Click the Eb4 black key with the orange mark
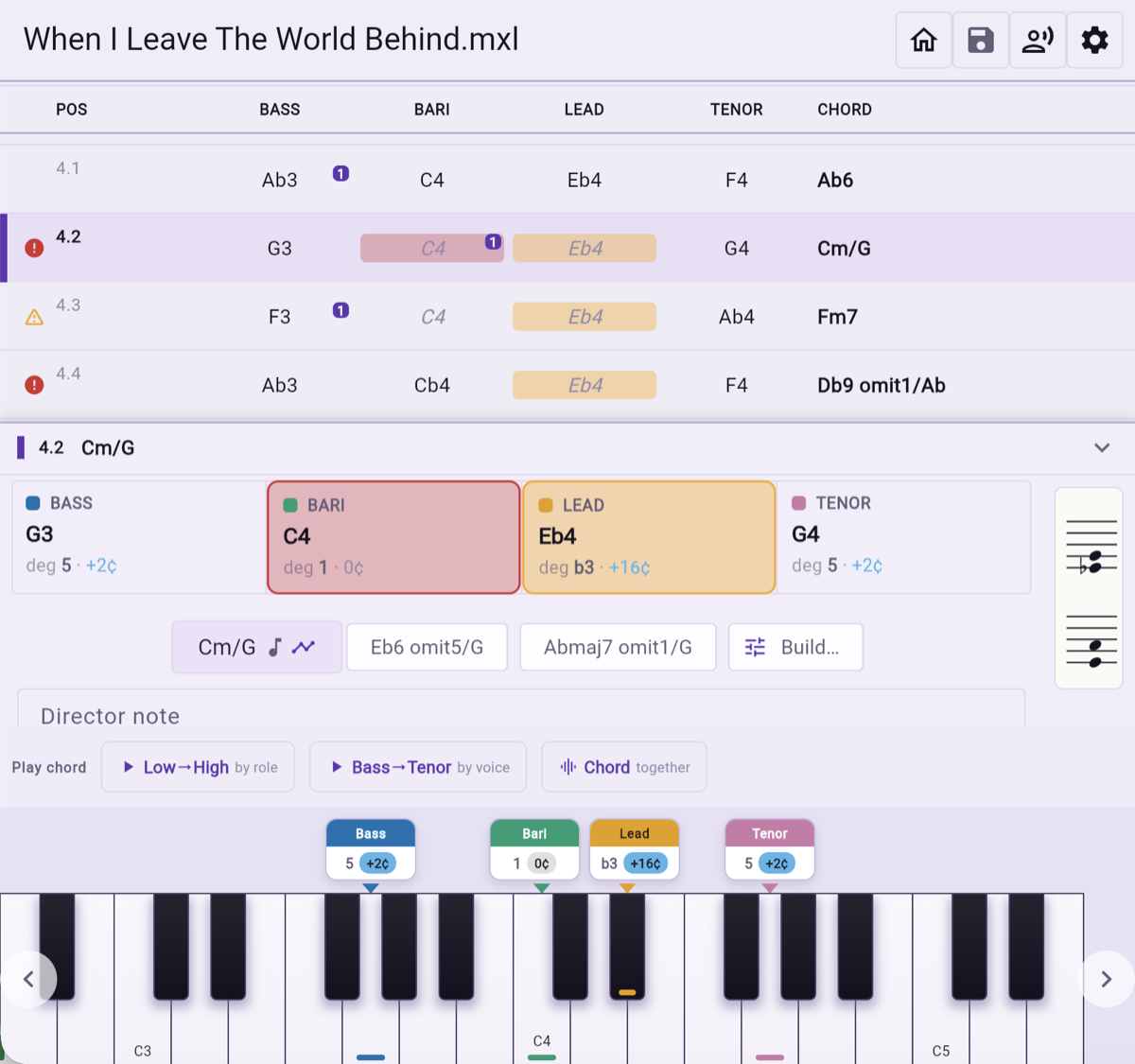 coord(627,946)
